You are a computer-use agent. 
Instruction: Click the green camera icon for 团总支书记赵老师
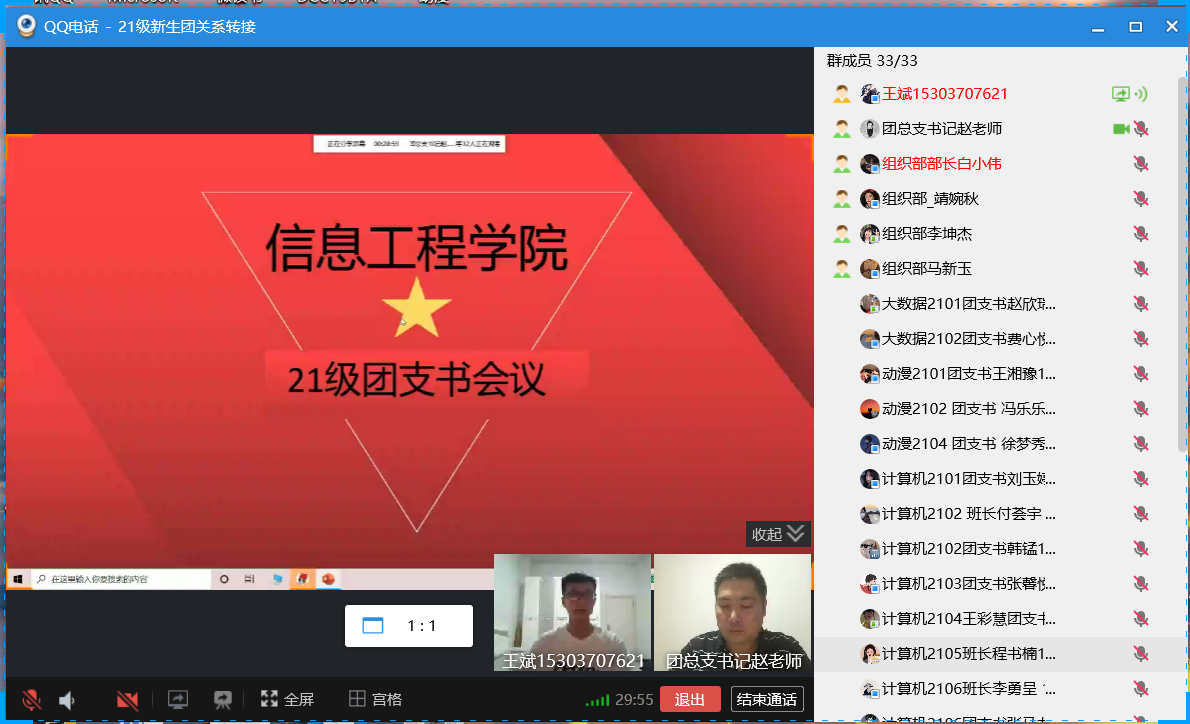point(1121,129)
